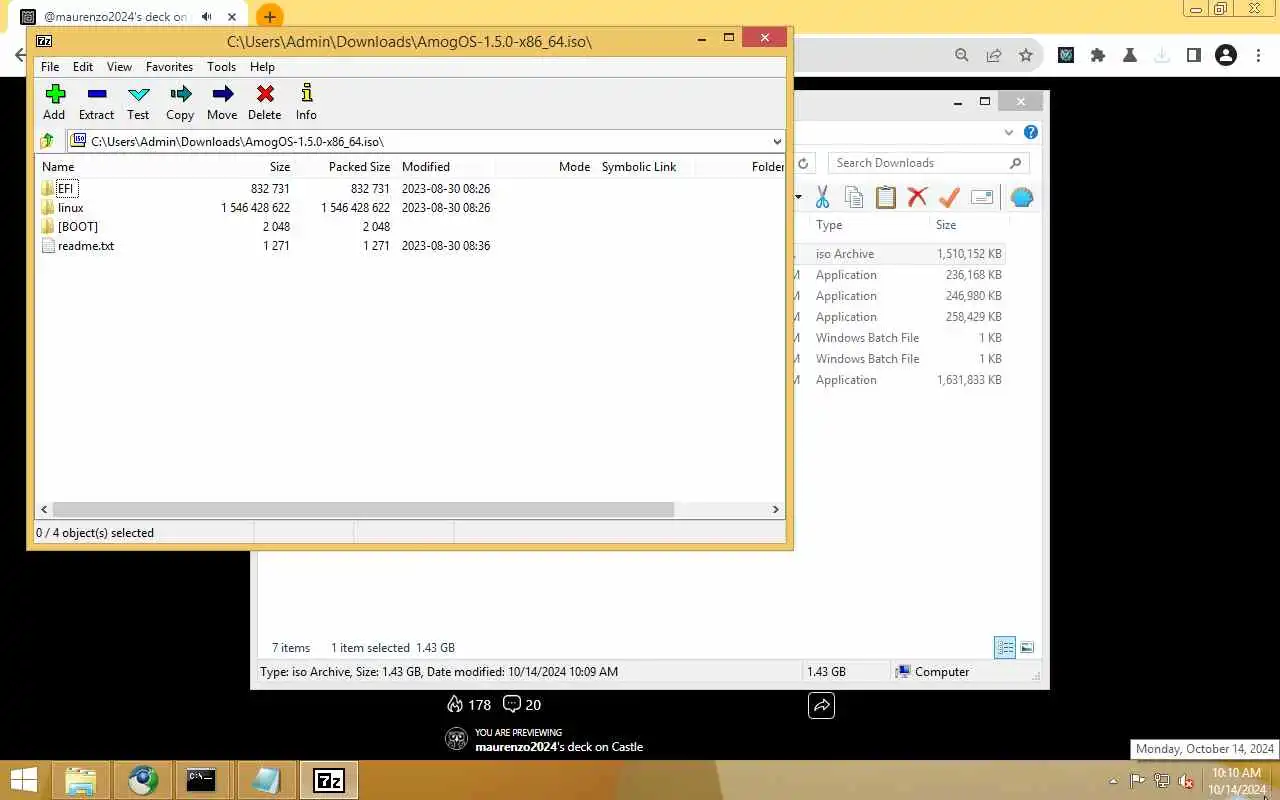This screenshot has width=1280, height=800.
Task: Open the Tools menu in 7-Zip
Action: point(221,67)
